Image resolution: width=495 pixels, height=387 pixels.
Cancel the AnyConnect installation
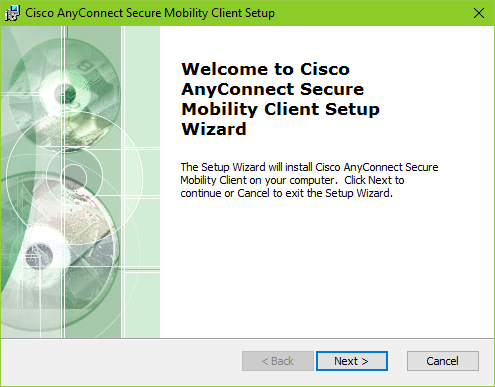click(443, 361)
